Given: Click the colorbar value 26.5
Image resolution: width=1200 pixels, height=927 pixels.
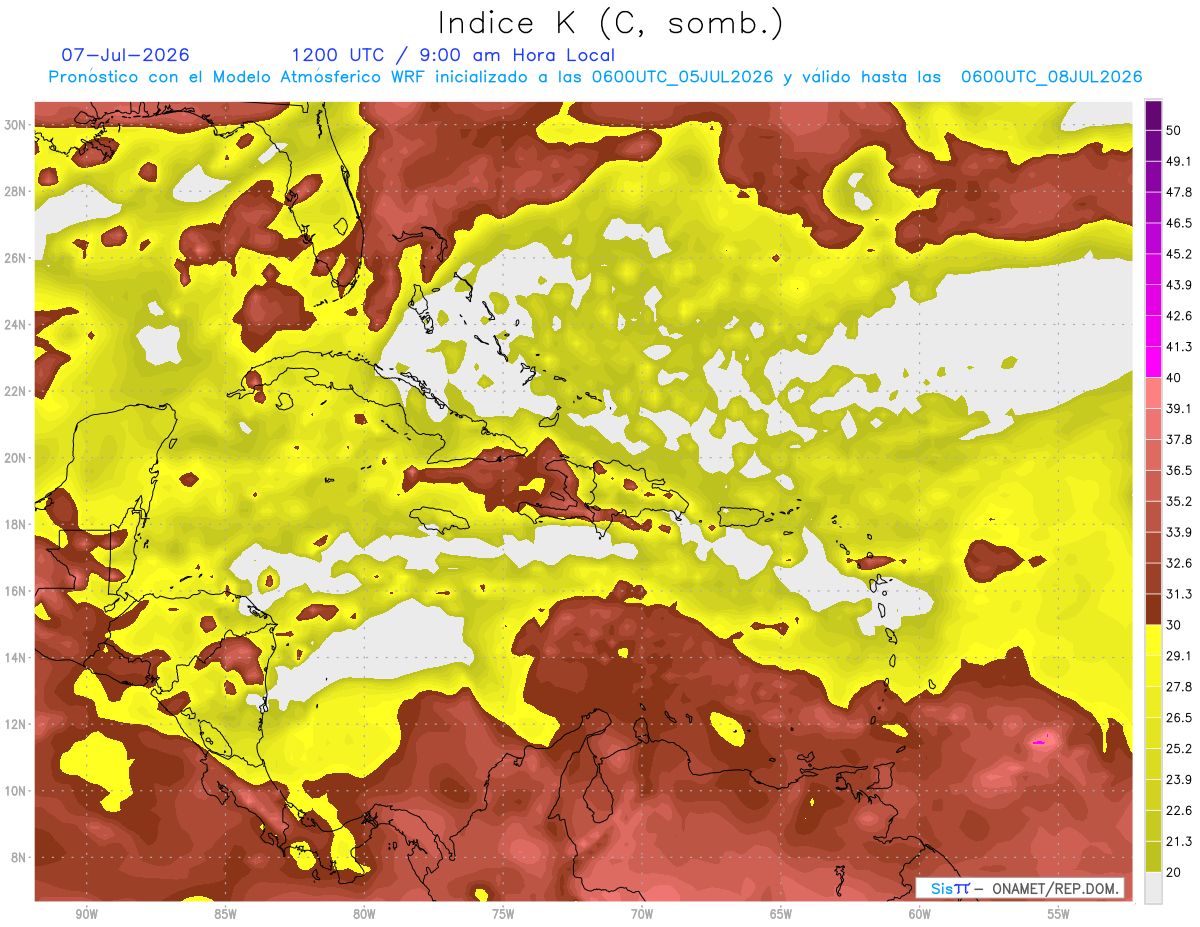Looking at the screenshot, I should click(x=1179, y=717).
